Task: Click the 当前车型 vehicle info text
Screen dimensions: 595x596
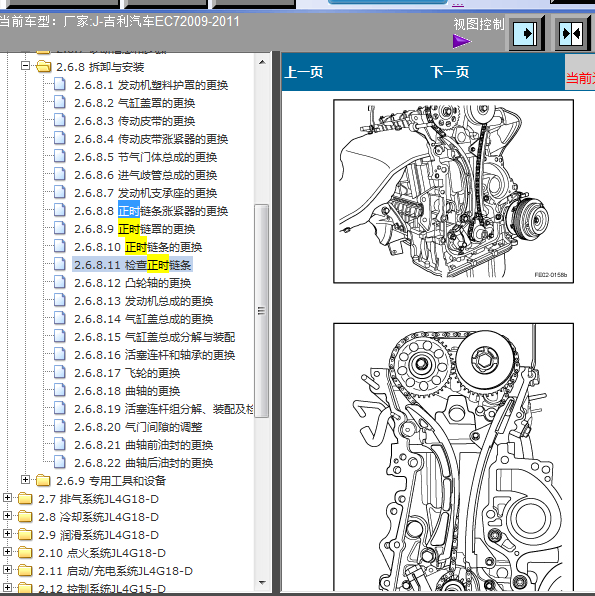Action: 120,21
